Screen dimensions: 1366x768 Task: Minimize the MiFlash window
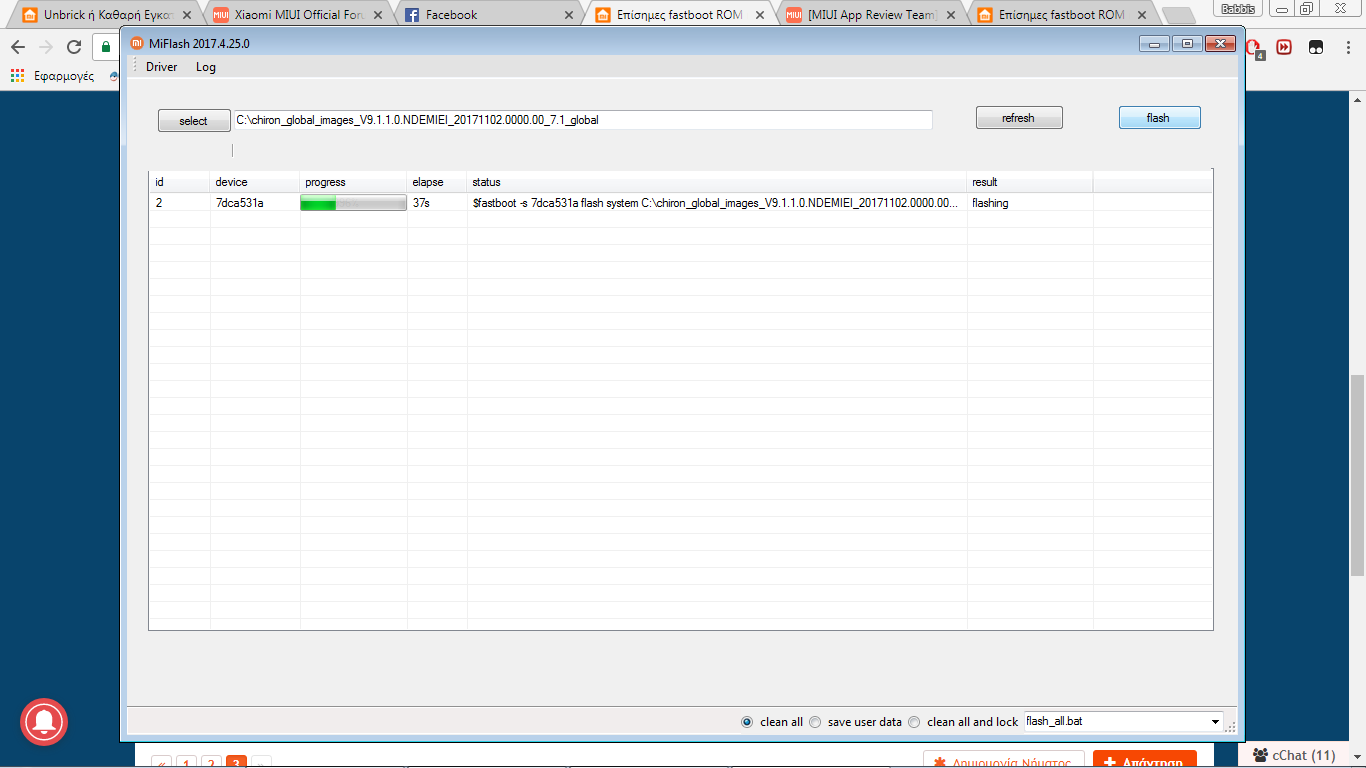(x=1156, y=44)
